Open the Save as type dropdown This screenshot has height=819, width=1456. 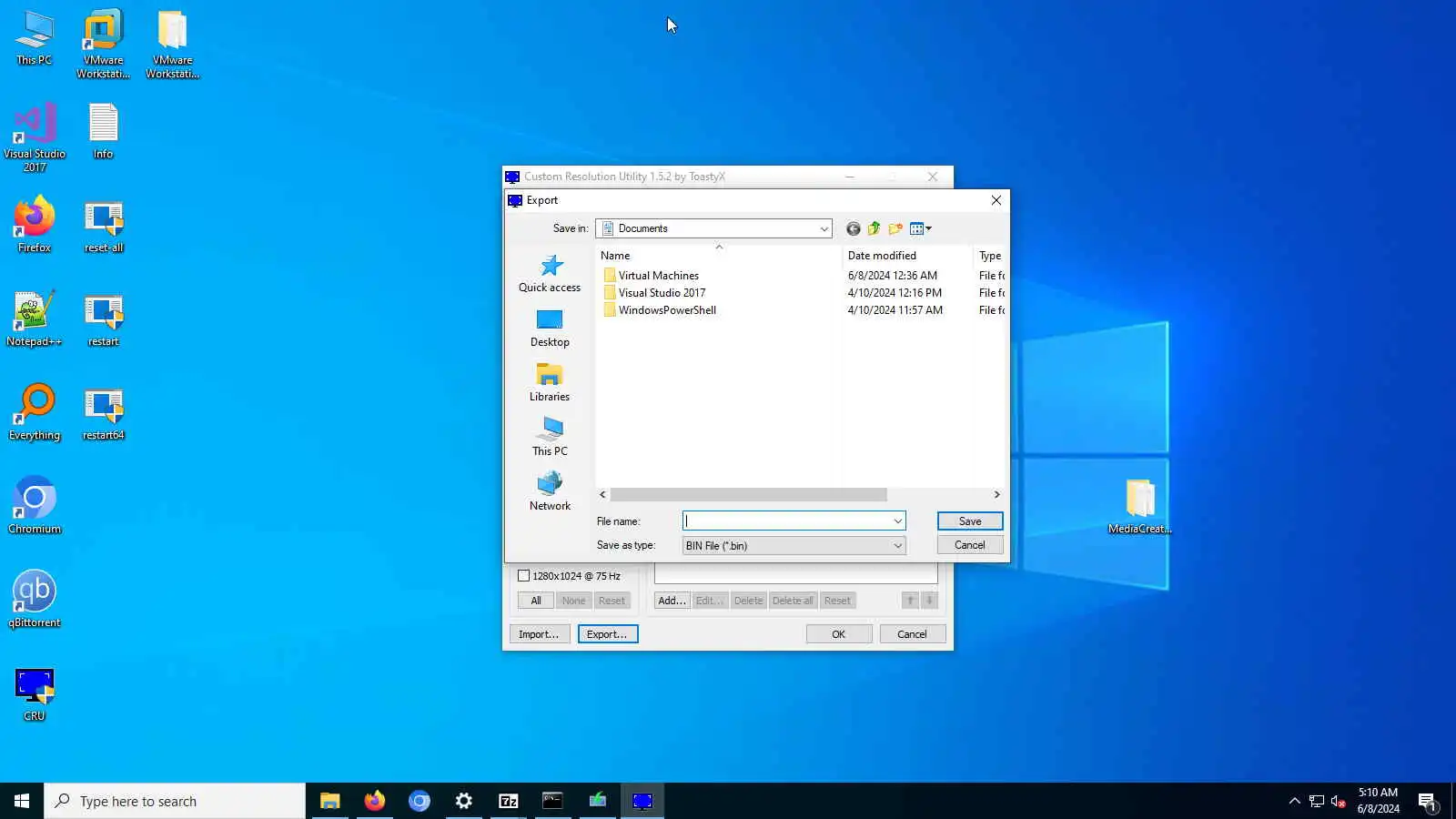(x=794, y=546)
